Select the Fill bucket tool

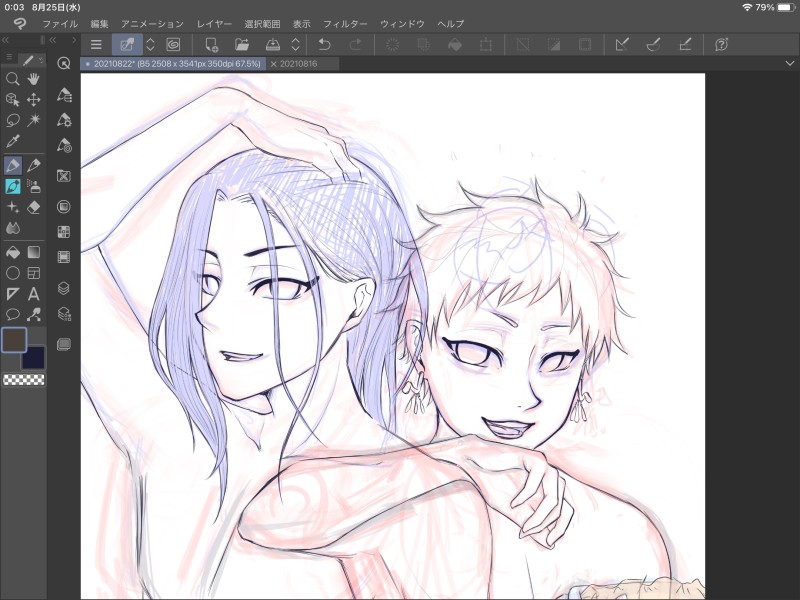pos(13,253)
